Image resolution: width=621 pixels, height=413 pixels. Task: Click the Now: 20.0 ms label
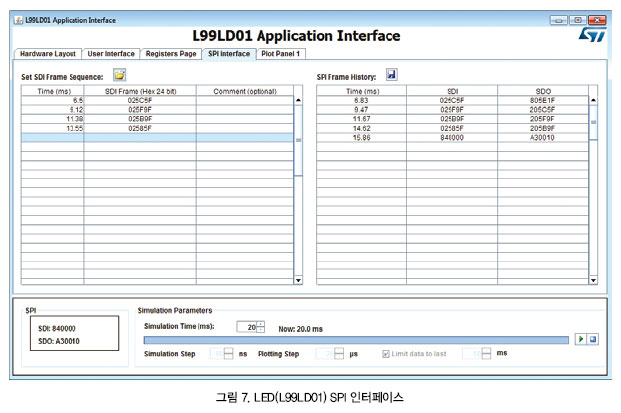(x=301, y=329)
